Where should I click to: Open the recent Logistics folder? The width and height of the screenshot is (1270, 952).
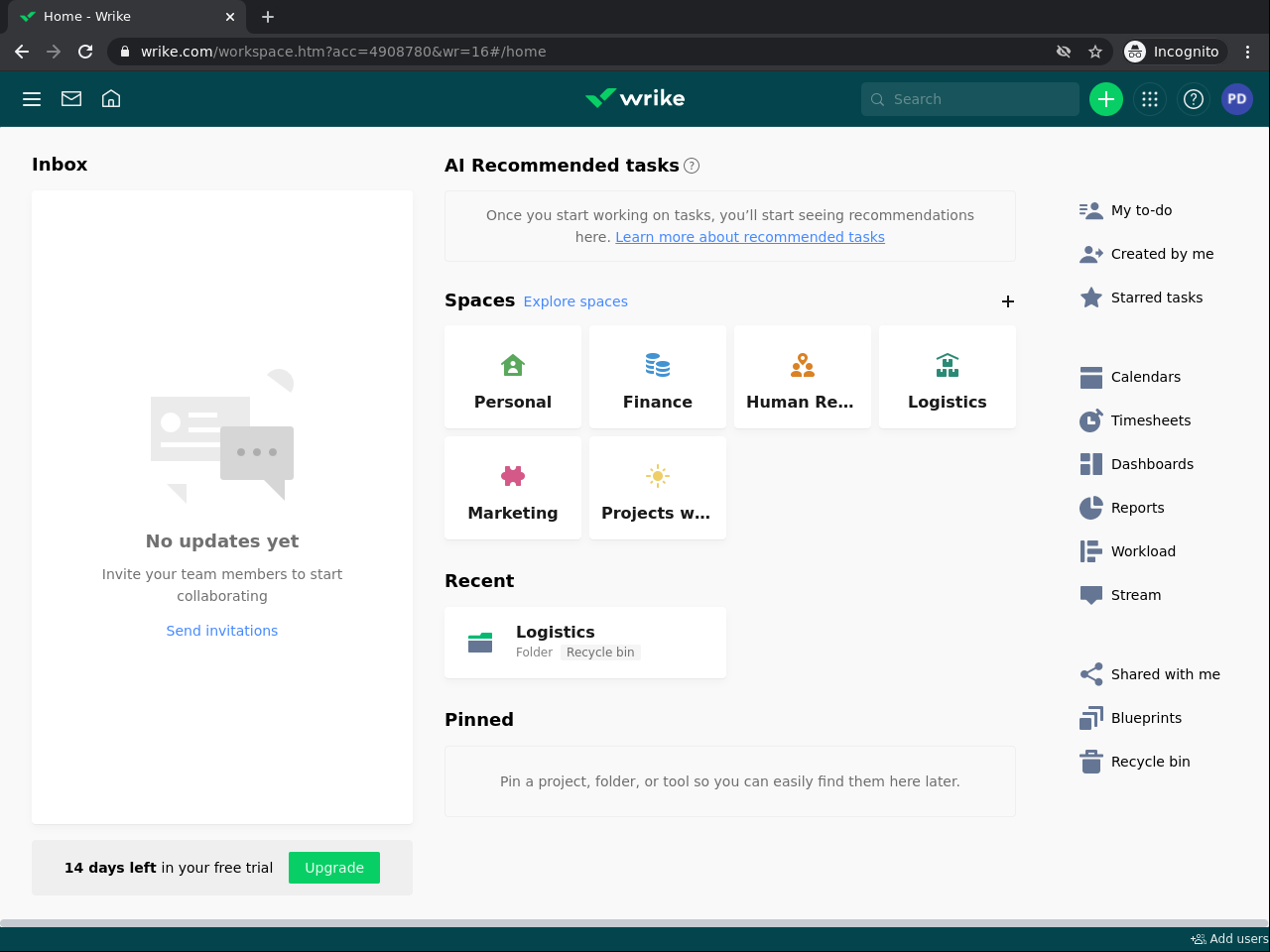585,643
